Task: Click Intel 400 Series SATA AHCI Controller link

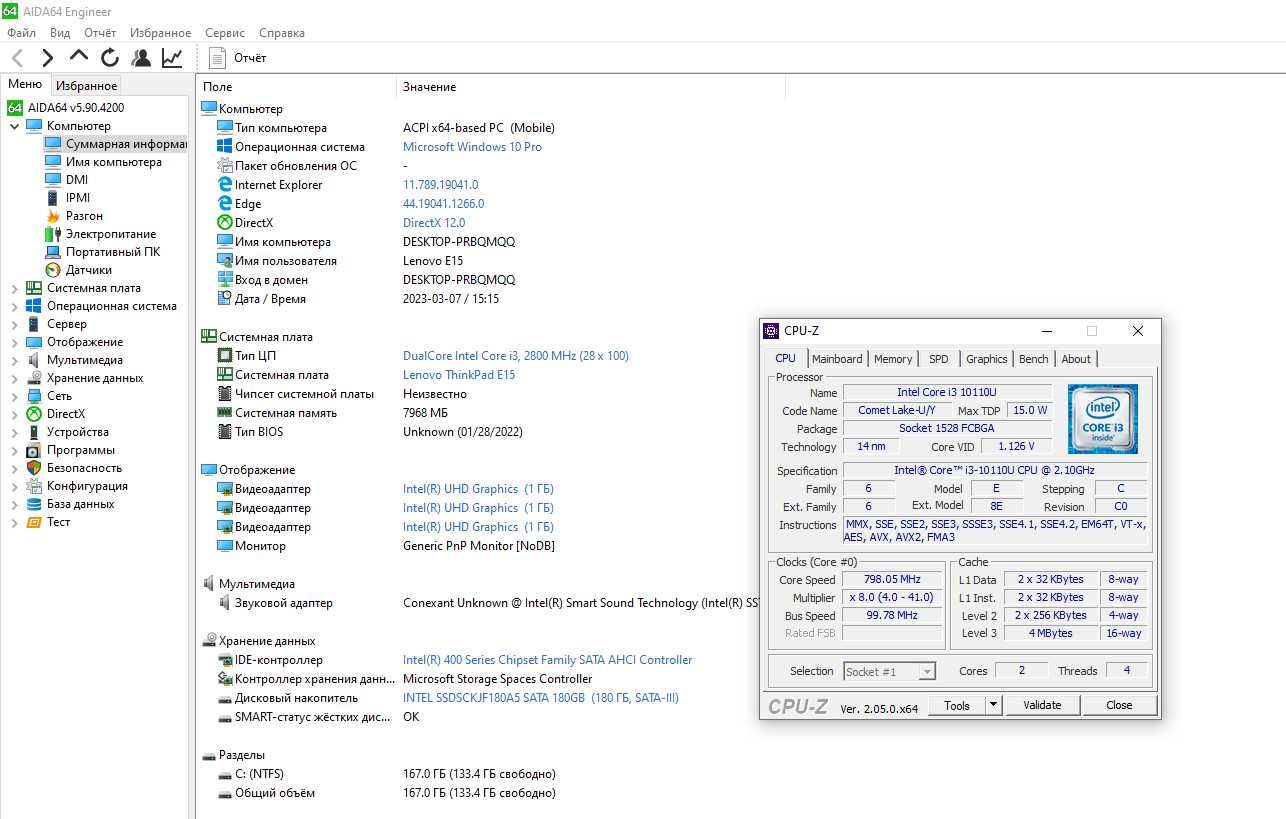Action: pyautogui.click(x=548, y=660)
